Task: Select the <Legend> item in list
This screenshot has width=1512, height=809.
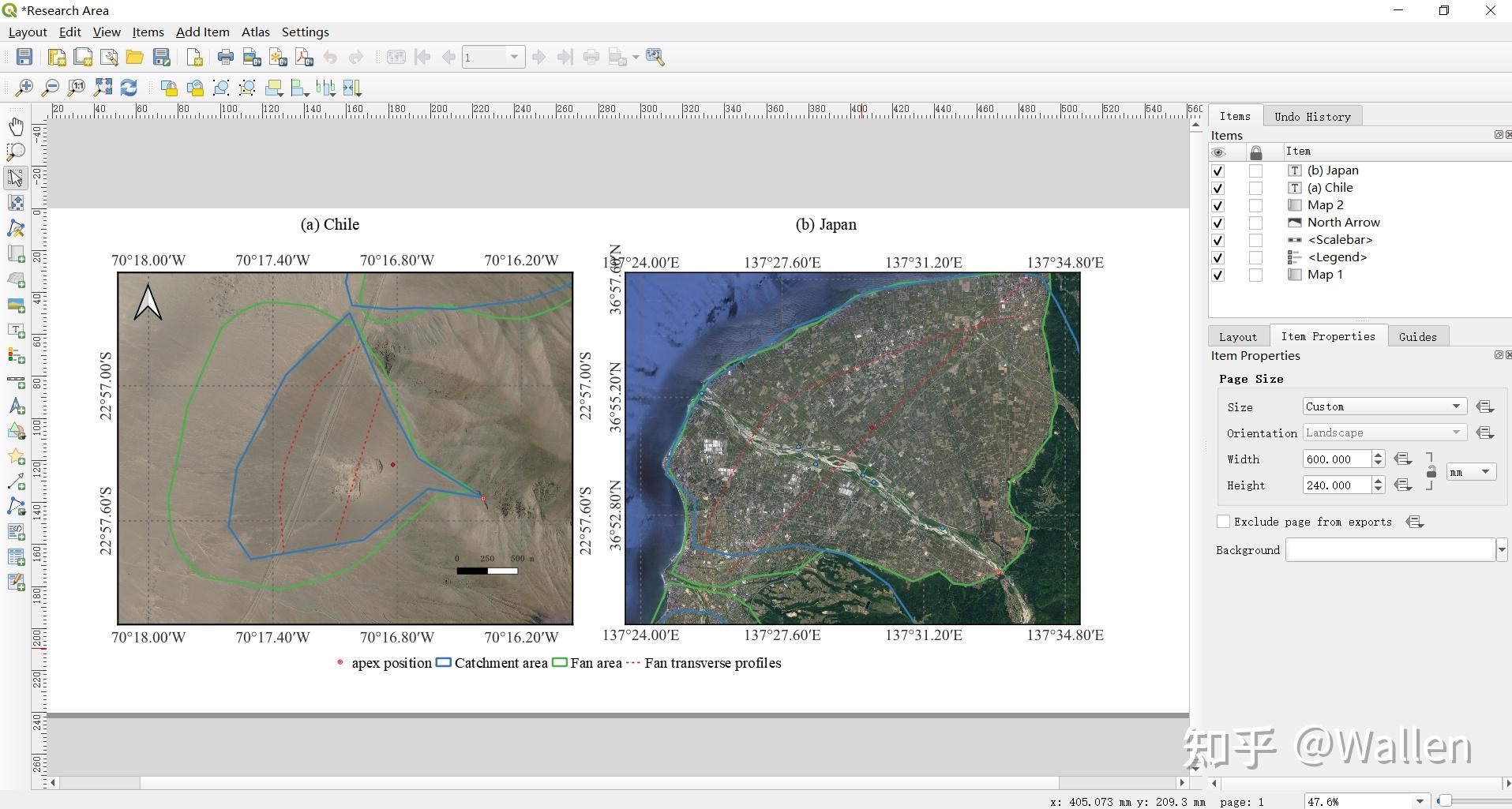Action: (1337, 257)
